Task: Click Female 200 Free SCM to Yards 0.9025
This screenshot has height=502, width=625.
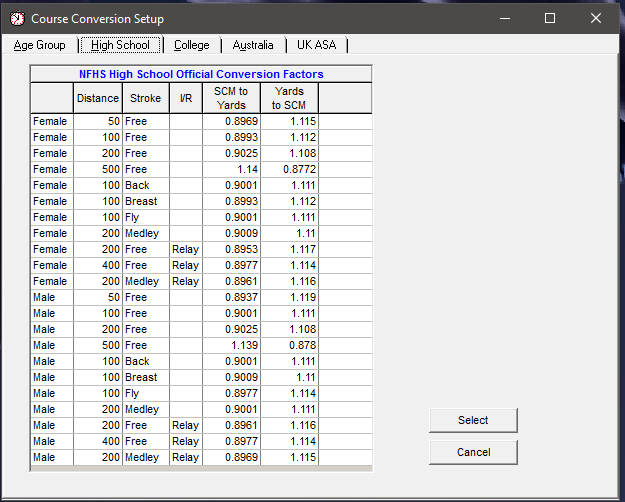Action: [231, 153]
